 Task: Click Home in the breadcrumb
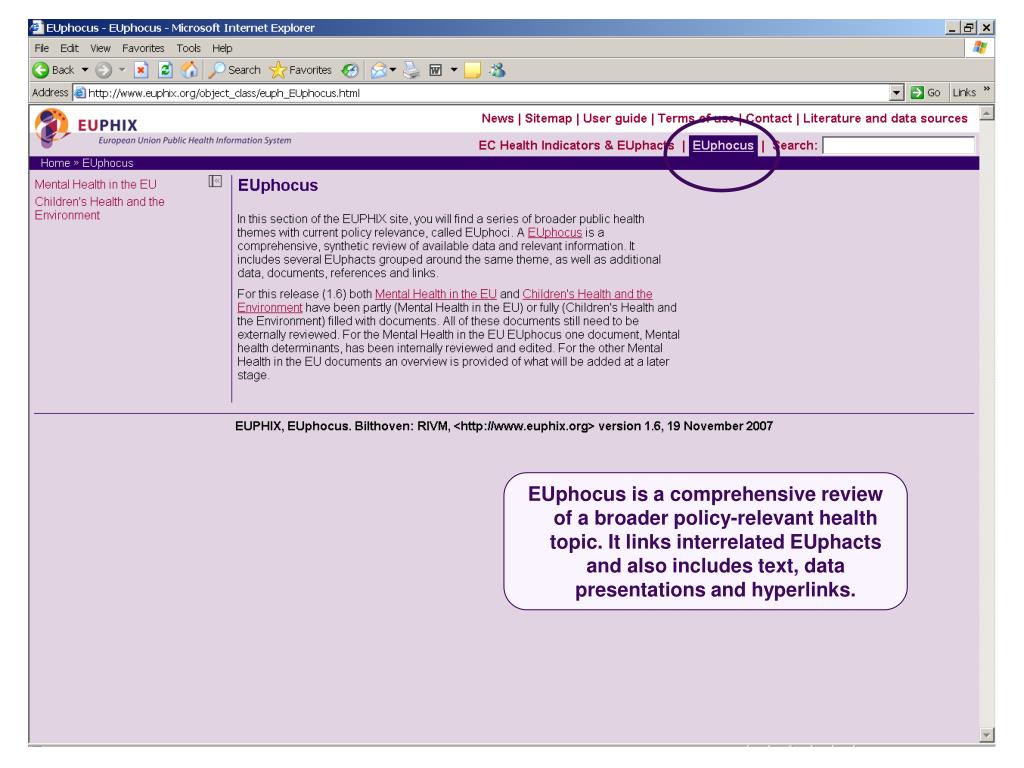pyautogui.click(x=55, y=163)
